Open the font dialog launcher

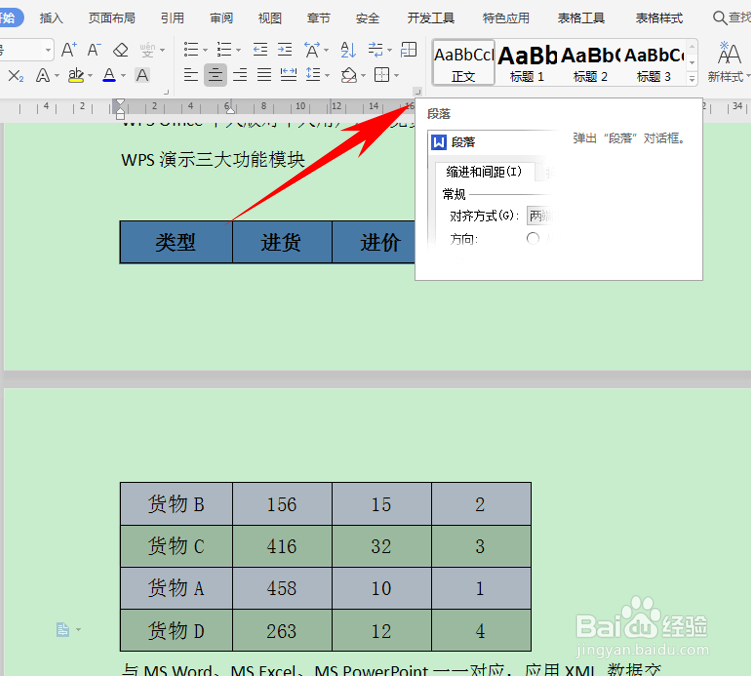pyautogui.click(x=166, y=92)
